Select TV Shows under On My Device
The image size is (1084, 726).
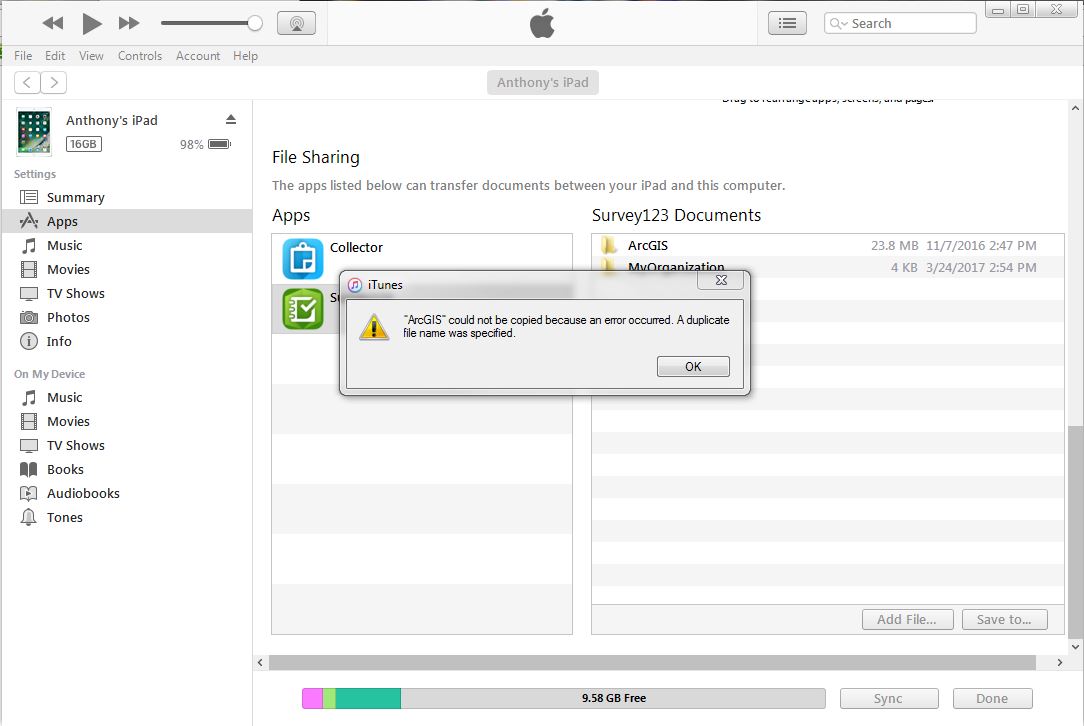(x=127, y=445)
